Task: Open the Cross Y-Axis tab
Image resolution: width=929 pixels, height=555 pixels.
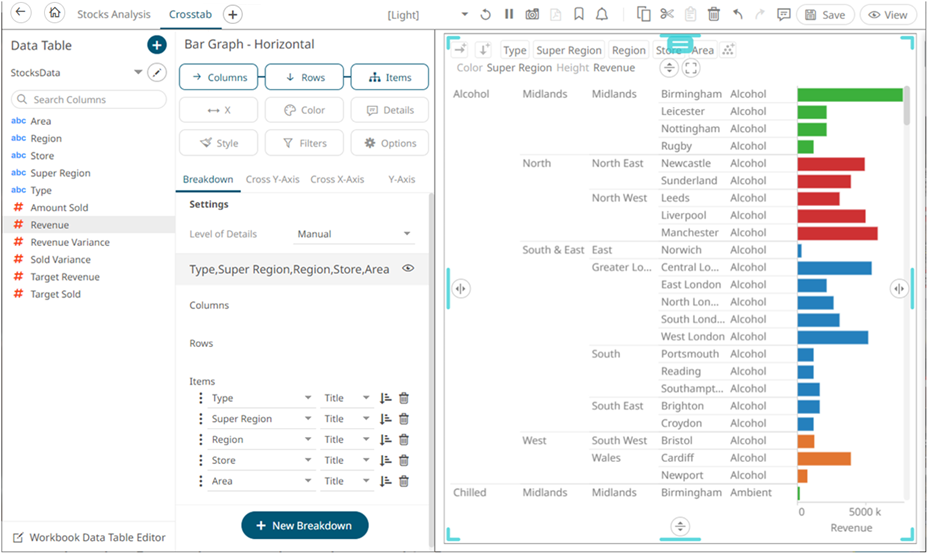Action: click(x=273, y=179)
